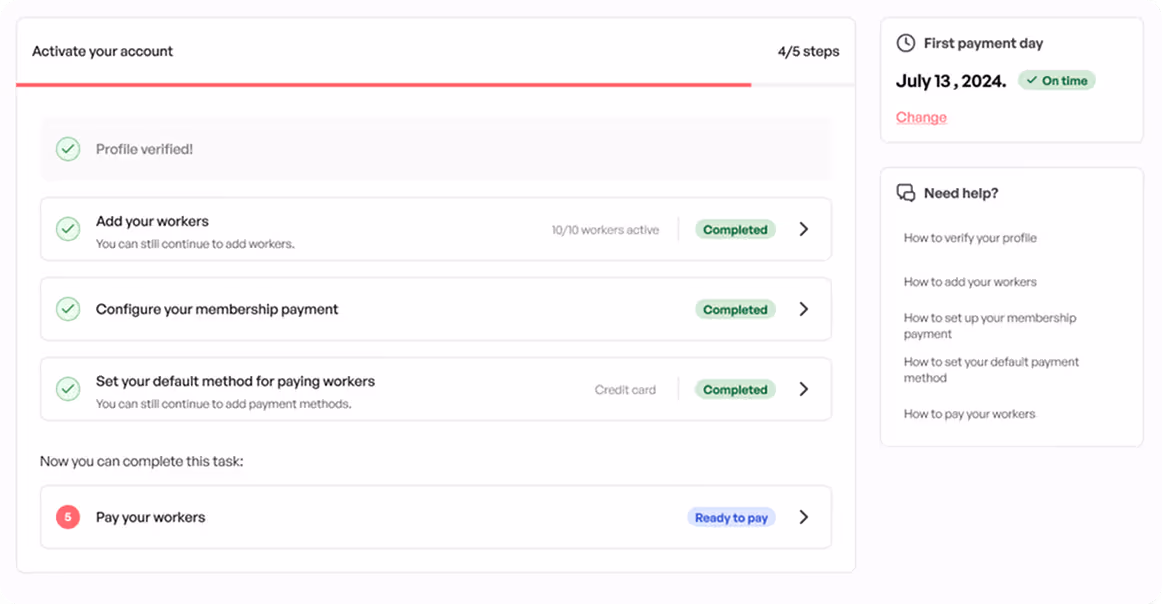Open How to add your workers help link

[x=970, y=282]
